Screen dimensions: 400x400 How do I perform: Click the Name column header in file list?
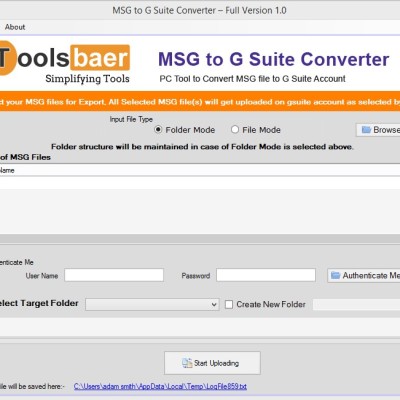coord(7,170)
